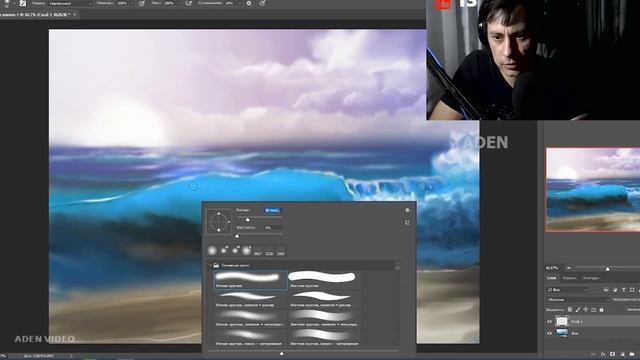
Task: Select fourth recent brush thumbnail
Action: click(x=247, y=250)
